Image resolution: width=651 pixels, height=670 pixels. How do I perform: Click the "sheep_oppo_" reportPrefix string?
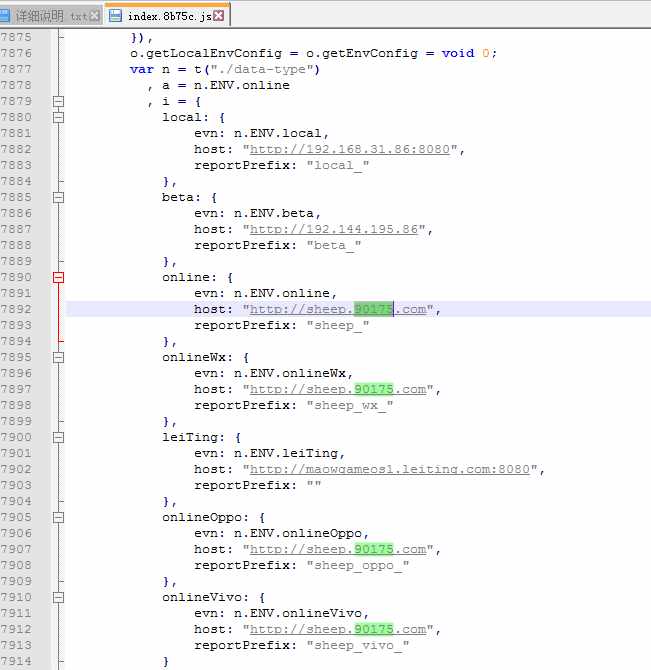click(x=358, y=565)
